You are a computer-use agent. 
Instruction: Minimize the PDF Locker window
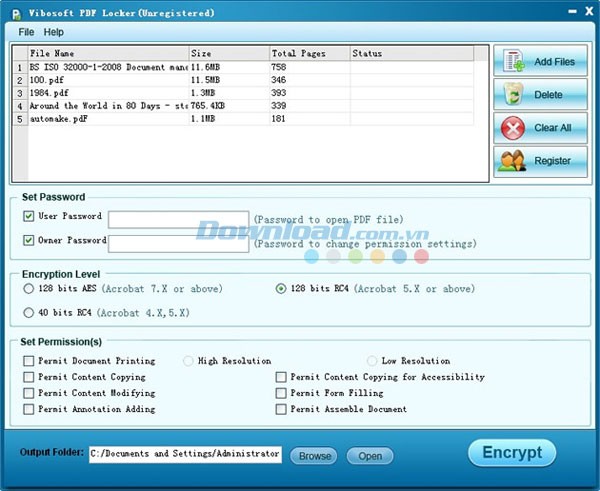572,12
